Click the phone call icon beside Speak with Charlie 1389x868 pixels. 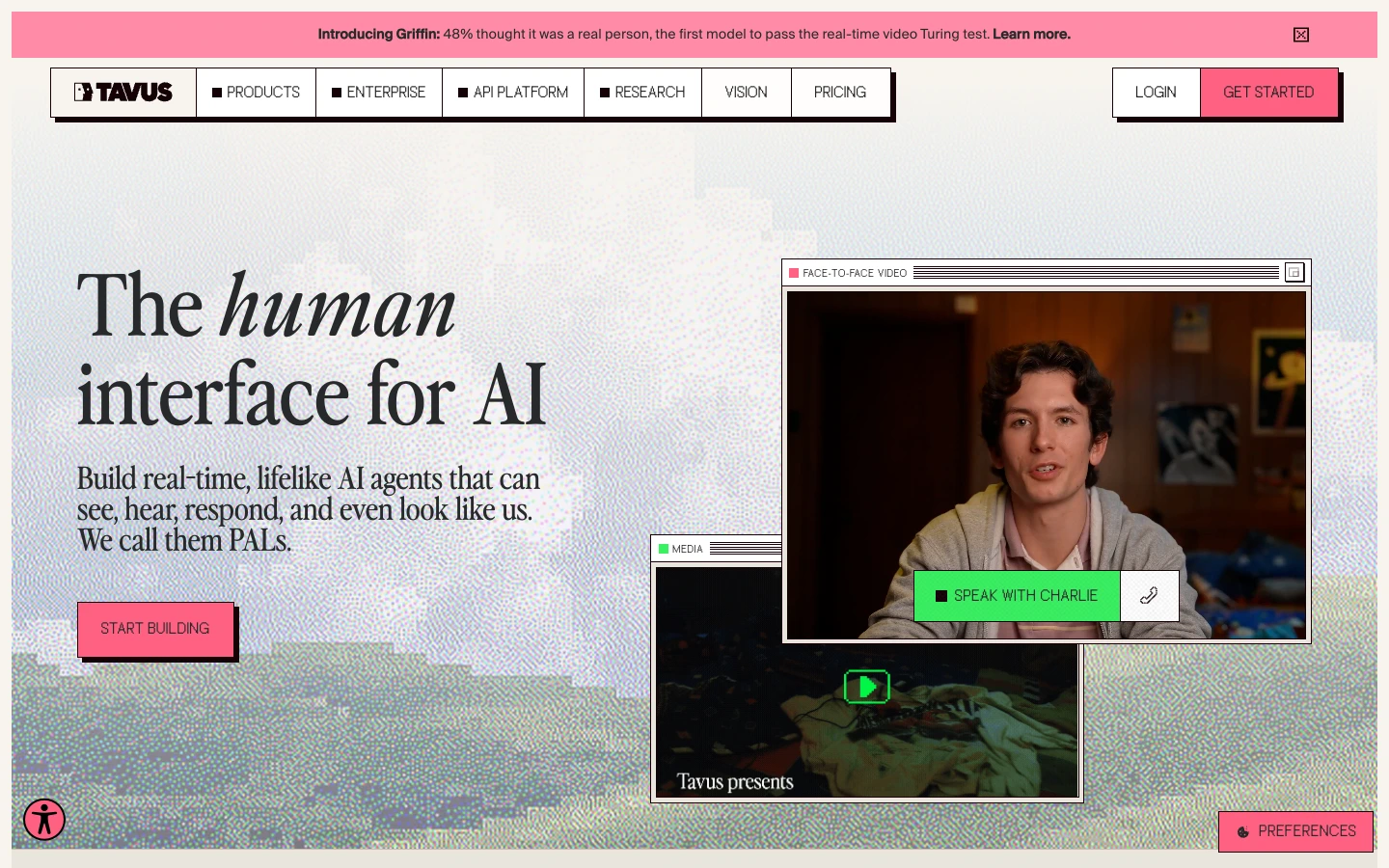coord(1149,596)
